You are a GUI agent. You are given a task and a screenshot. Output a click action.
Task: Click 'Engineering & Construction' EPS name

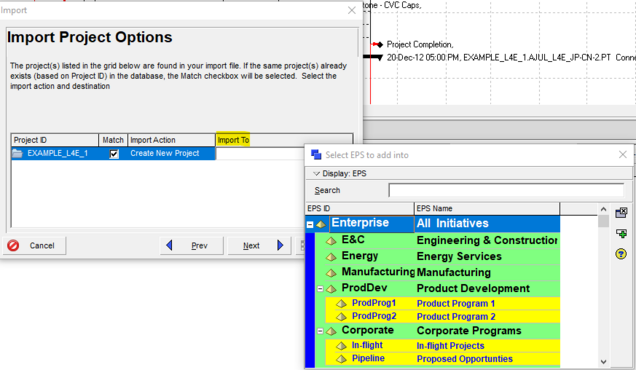[x=487, y=241]
